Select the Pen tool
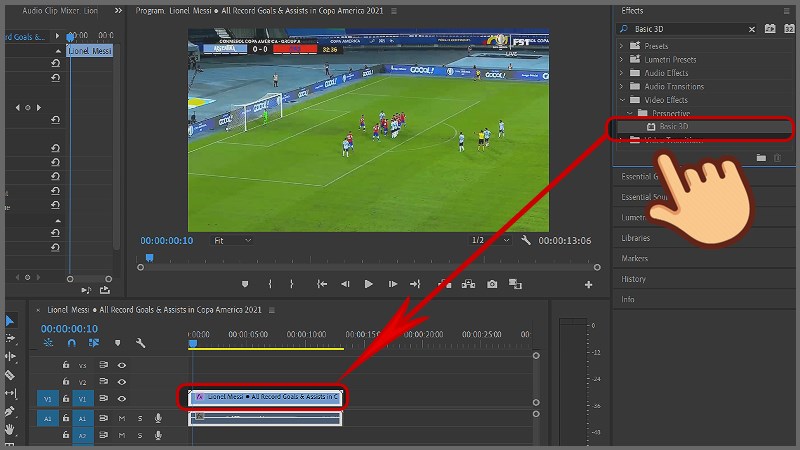 coord(9,411)
